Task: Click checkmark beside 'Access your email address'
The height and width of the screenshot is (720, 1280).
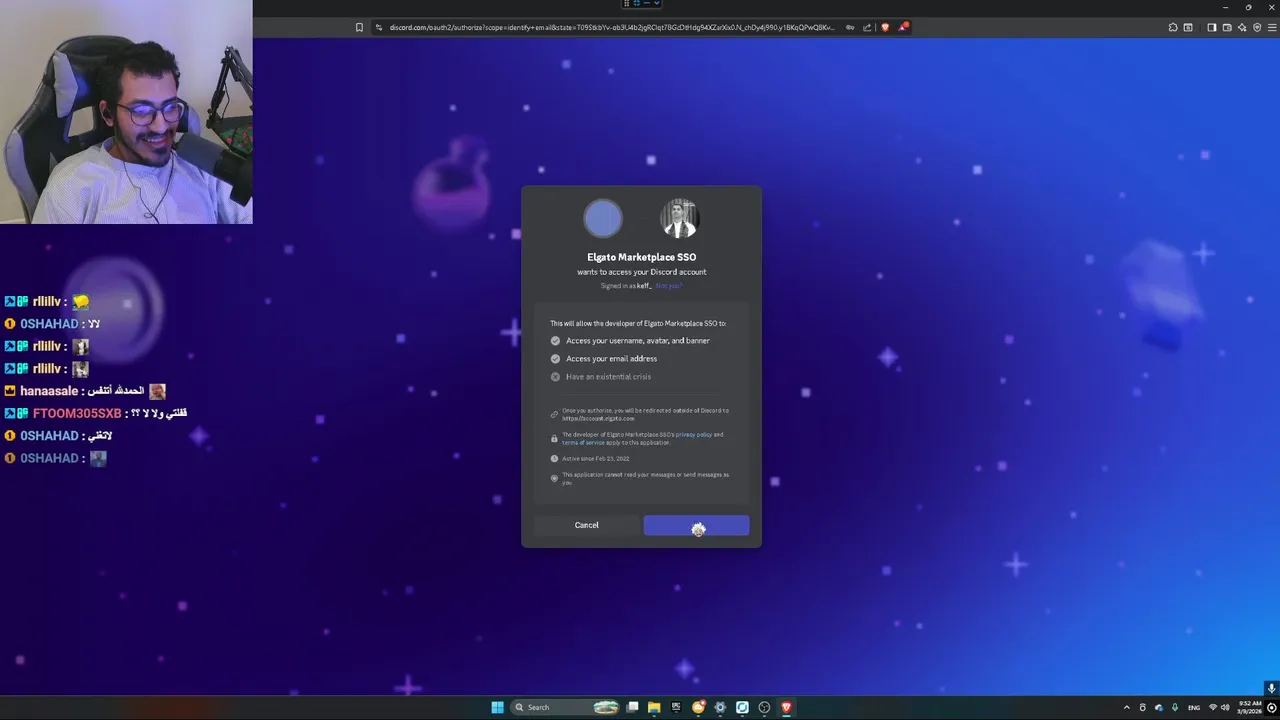Action: 555,358
